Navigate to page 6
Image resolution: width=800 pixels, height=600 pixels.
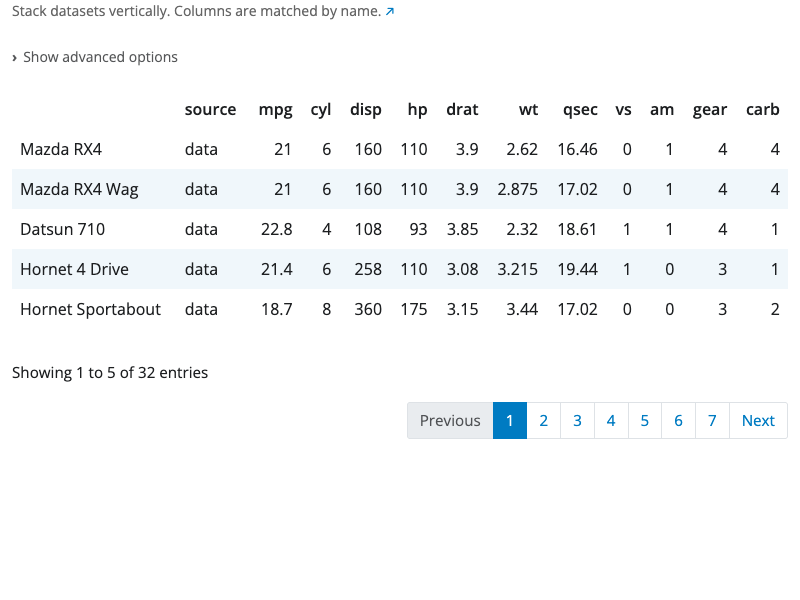click(x=678, y=420)
